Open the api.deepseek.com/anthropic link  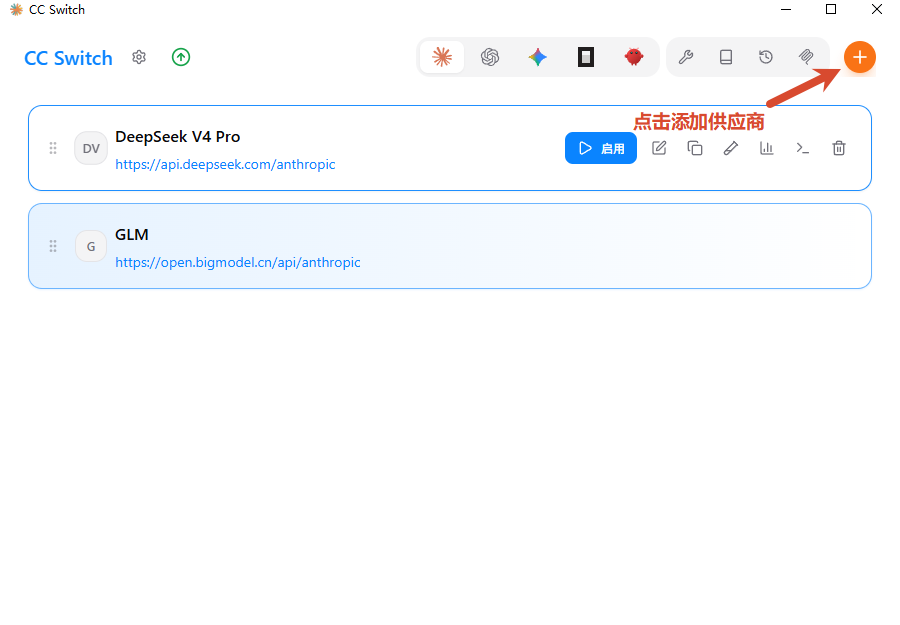click(x=225, y=165)
